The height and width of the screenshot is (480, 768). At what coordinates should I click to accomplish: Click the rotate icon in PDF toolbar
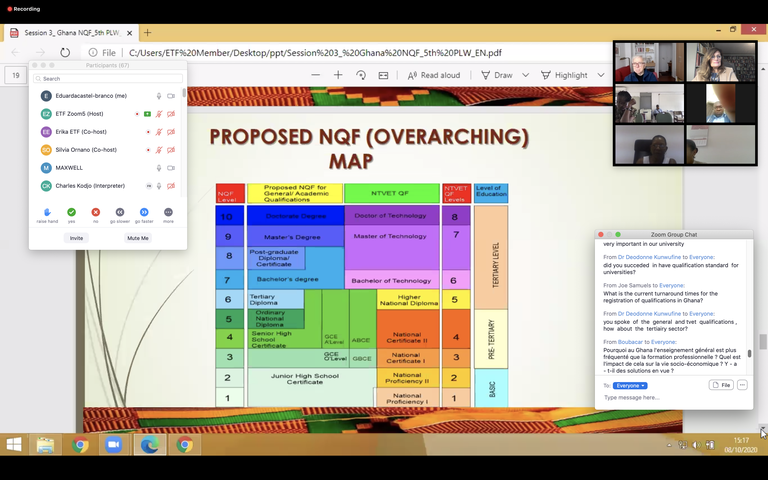[360, 75]
